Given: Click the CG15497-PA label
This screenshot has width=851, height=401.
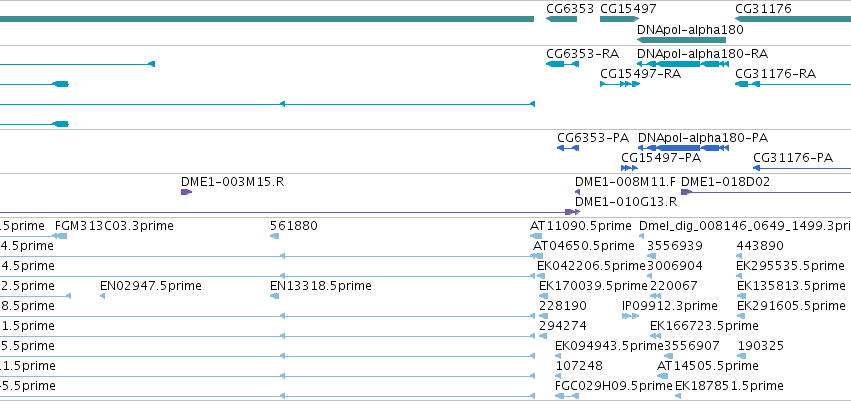Looking at the screenshot, I should (661, 158).
